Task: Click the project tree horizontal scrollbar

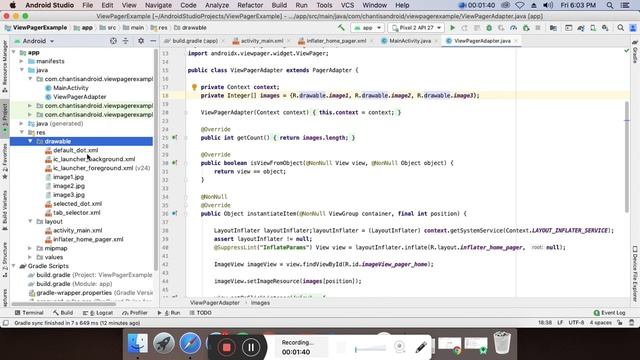Action: point(64,304)
